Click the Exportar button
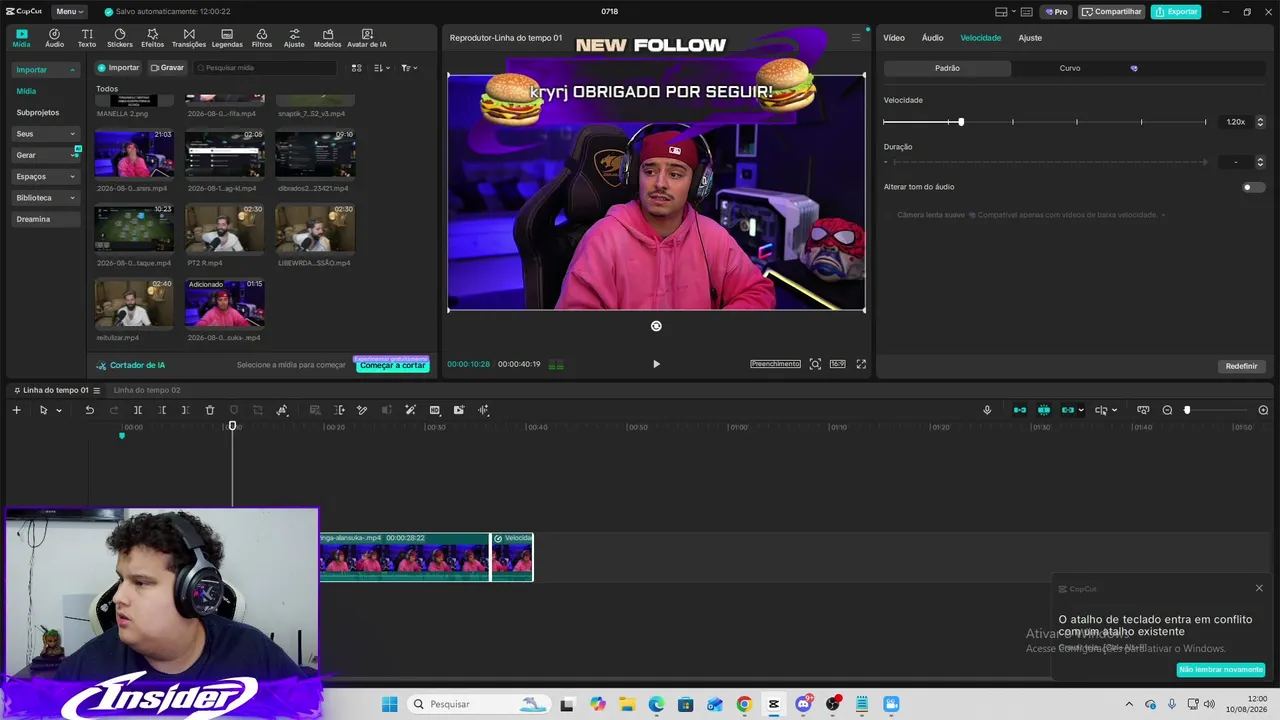Screen dimensions: 1280x720 click(x=1176, y=12)
